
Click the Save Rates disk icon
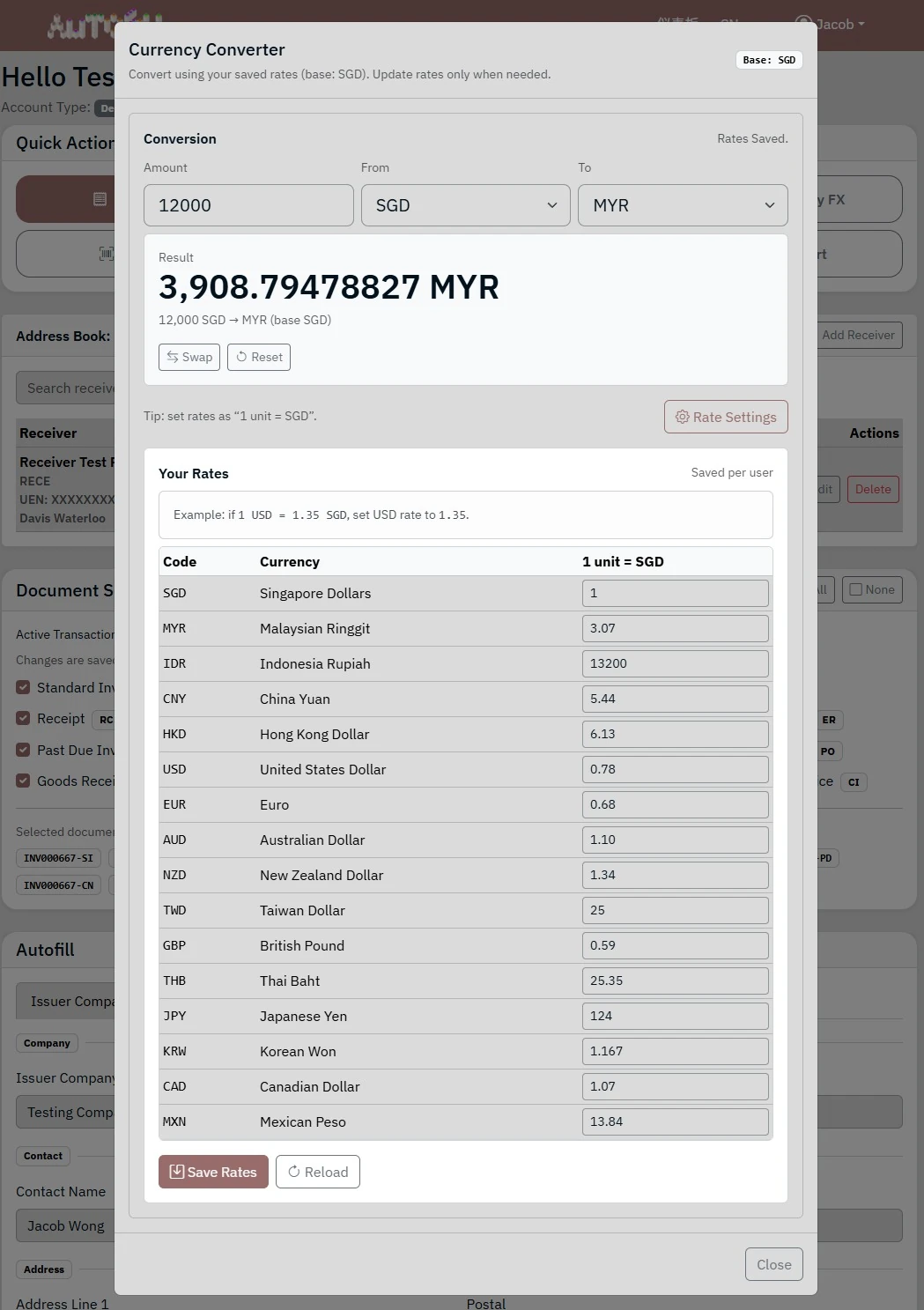coord(177,1172)
